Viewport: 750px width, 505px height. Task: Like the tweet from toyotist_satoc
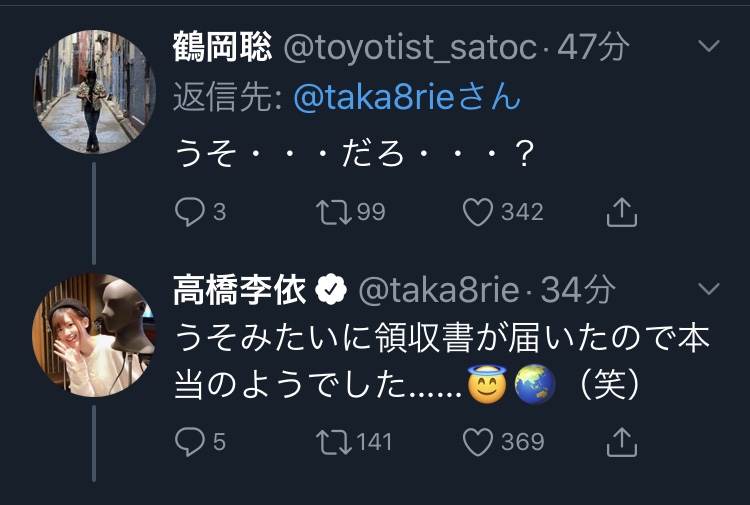pyautogui.click(x=480, y=212)
